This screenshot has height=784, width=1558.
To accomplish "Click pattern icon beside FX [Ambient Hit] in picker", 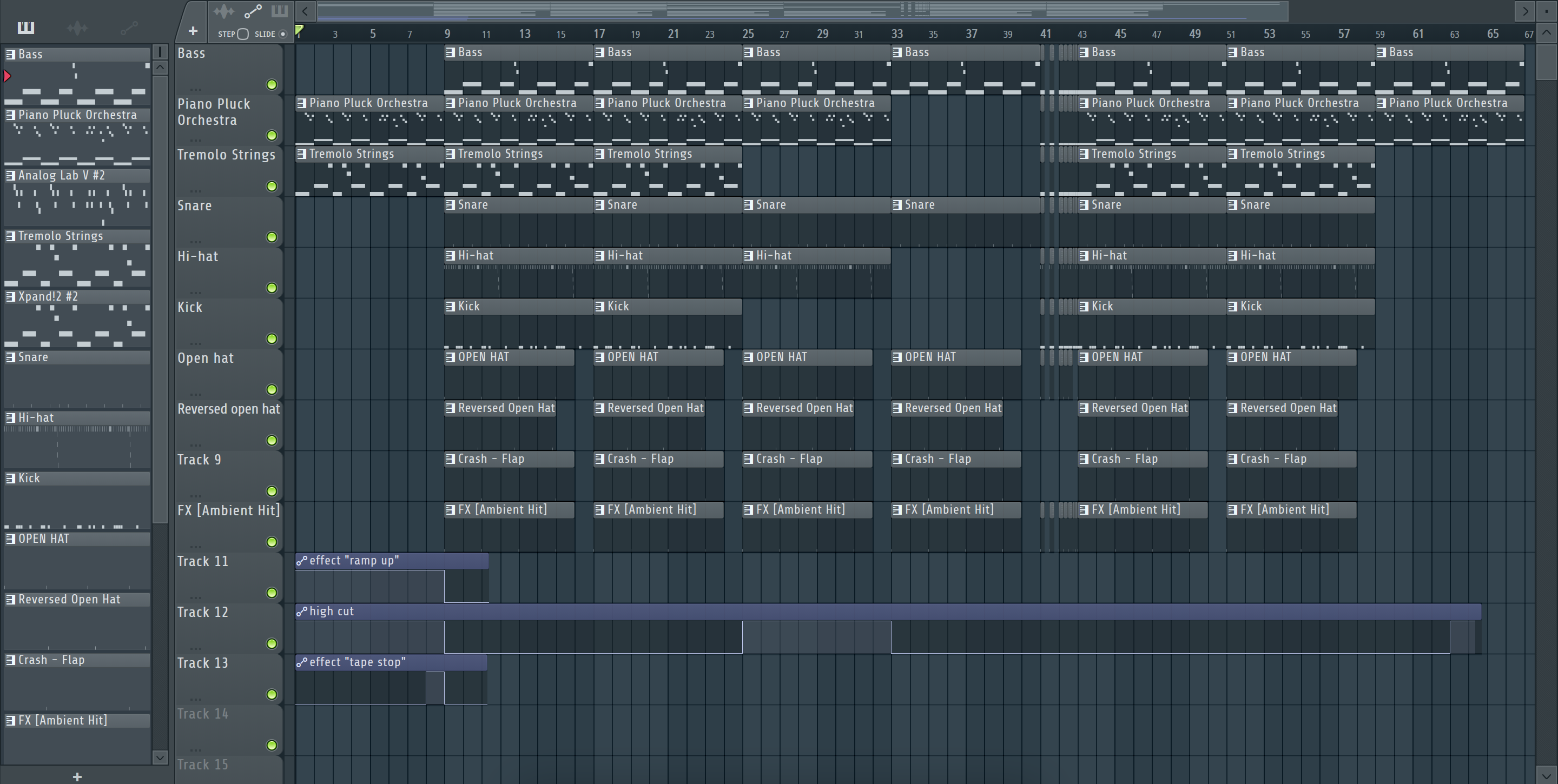I will 10,720.
